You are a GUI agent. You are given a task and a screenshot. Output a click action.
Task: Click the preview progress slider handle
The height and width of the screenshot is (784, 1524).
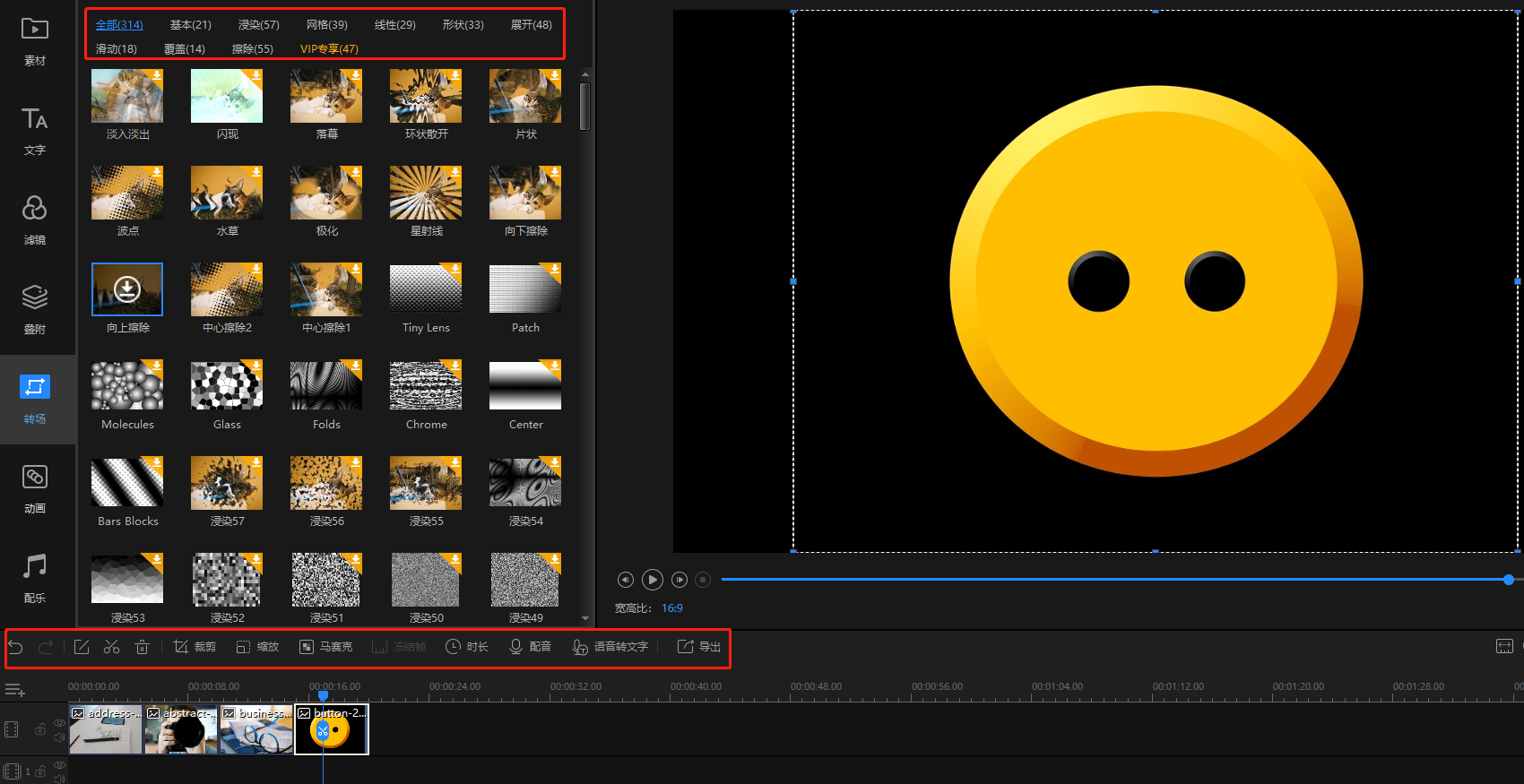pyautogui.click(x=1509, y=580)
